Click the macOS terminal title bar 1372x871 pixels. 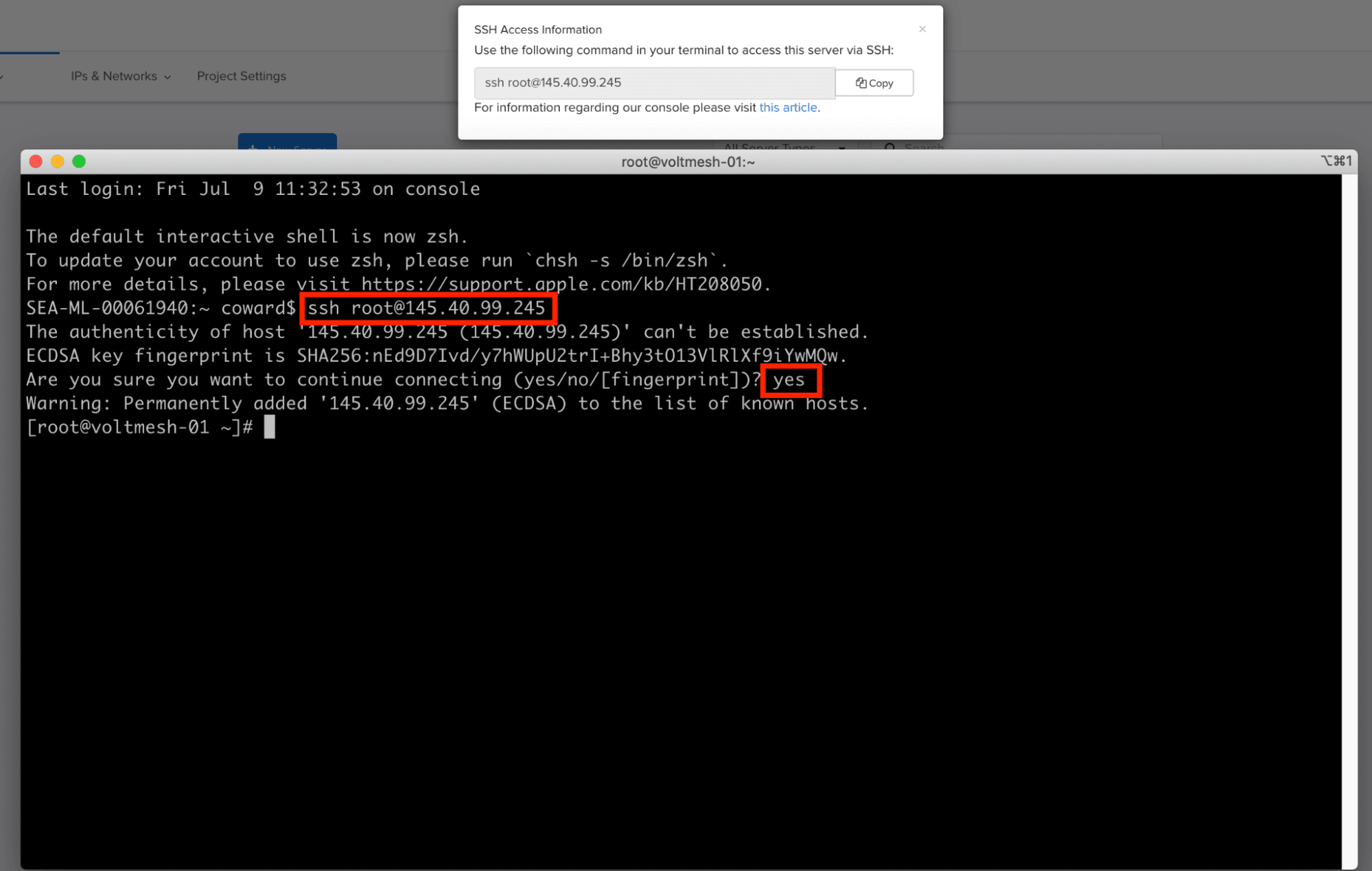(x=687, y=162)
